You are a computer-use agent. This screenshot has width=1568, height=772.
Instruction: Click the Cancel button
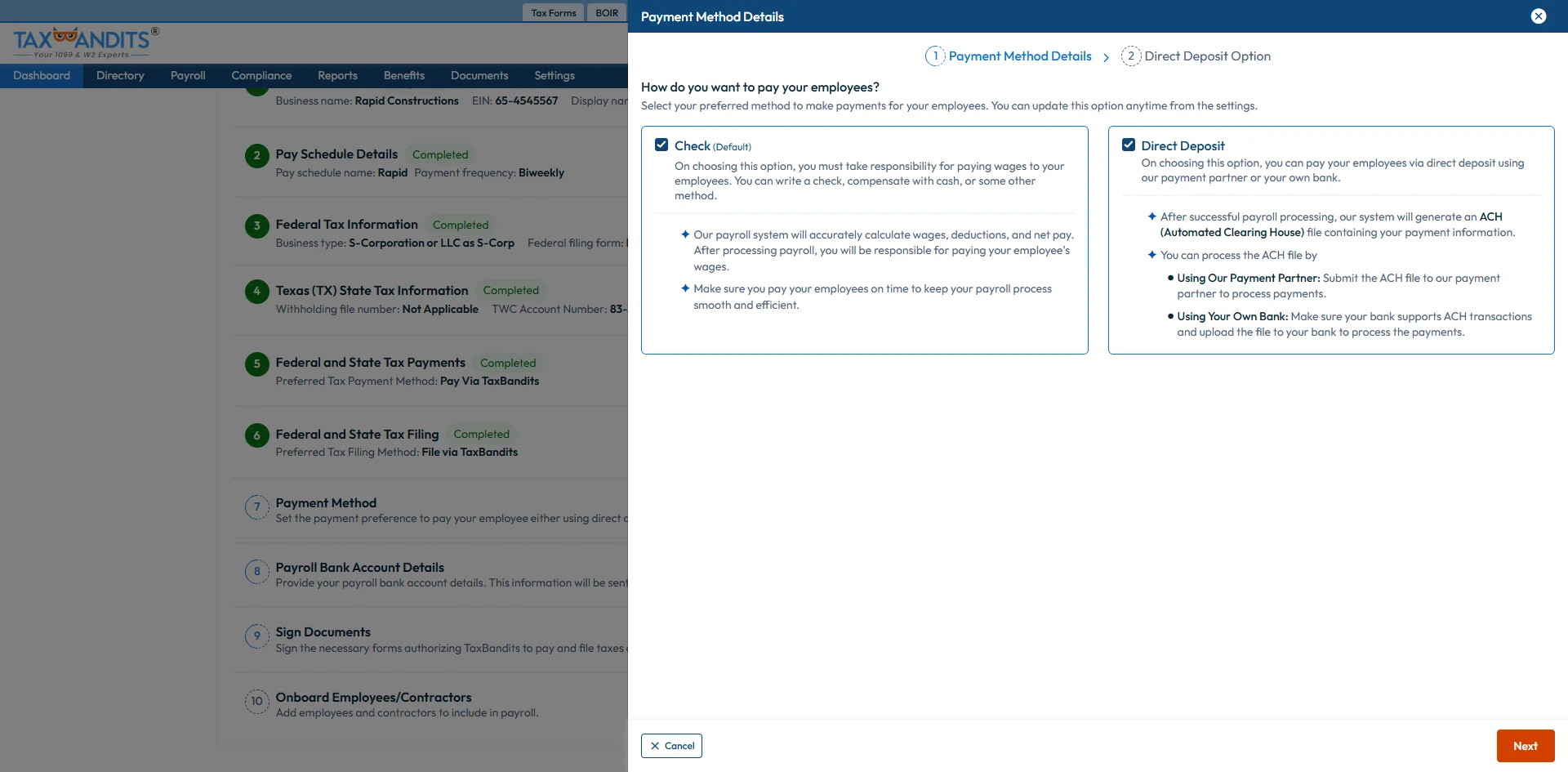pos(671,746)
